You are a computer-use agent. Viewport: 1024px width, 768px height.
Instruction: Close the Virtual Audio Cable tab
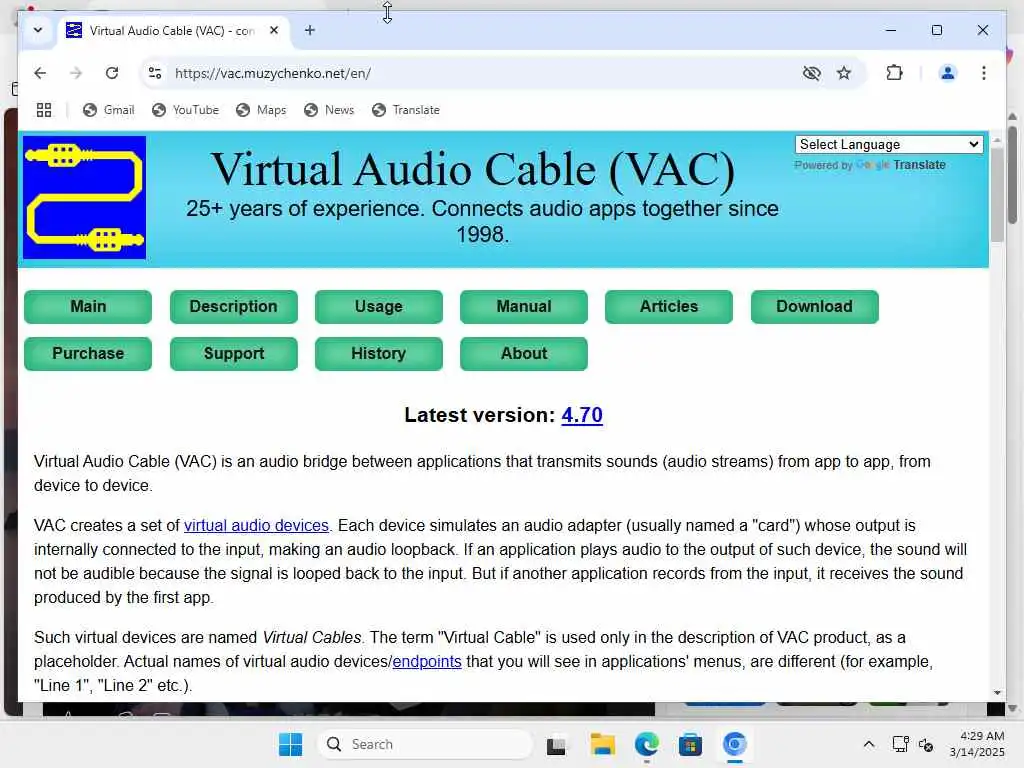point(274,30)
